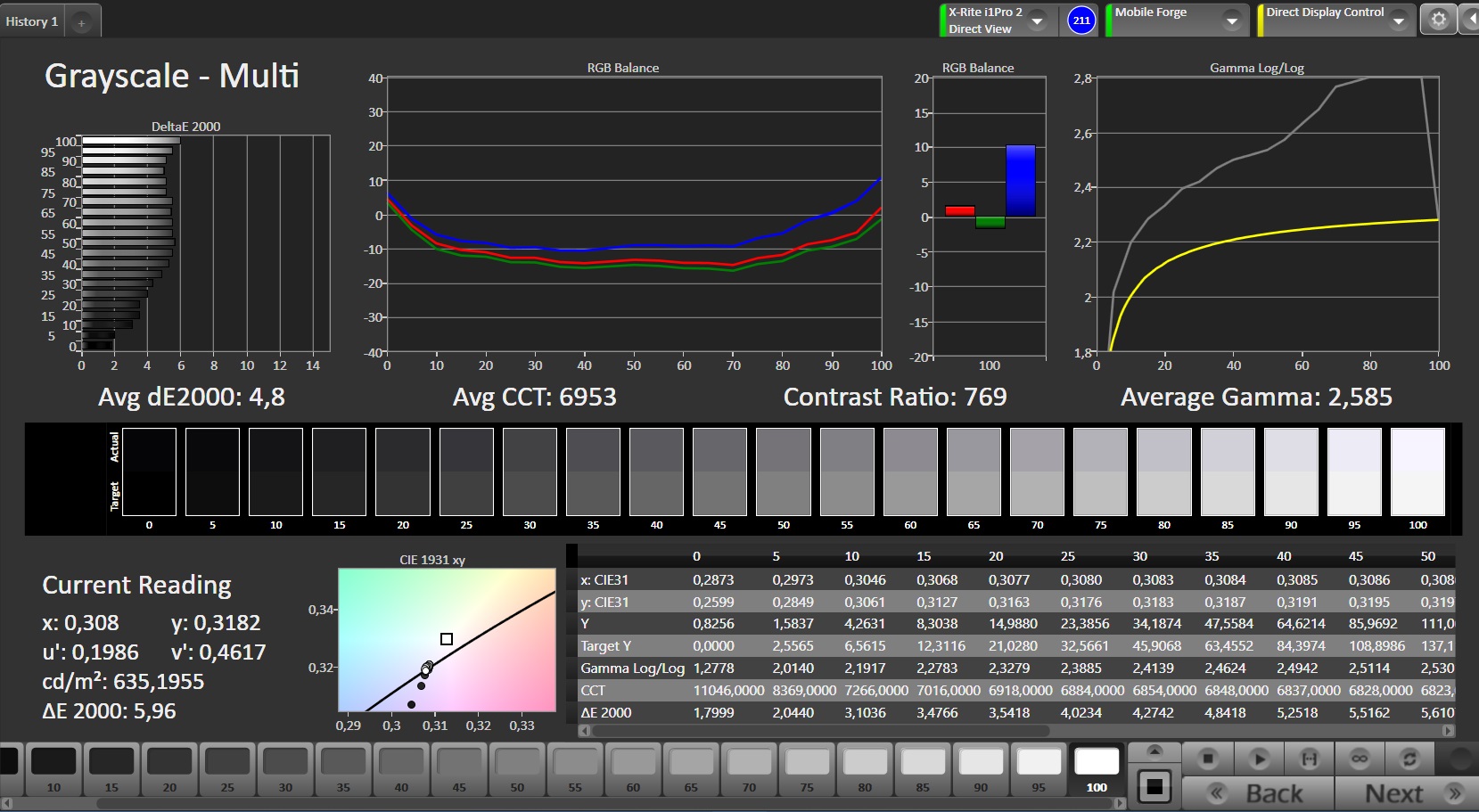Click the Gamma Log/Log chart
The height and width of the screenshot is (812, 1479).
pos(1267,214)
